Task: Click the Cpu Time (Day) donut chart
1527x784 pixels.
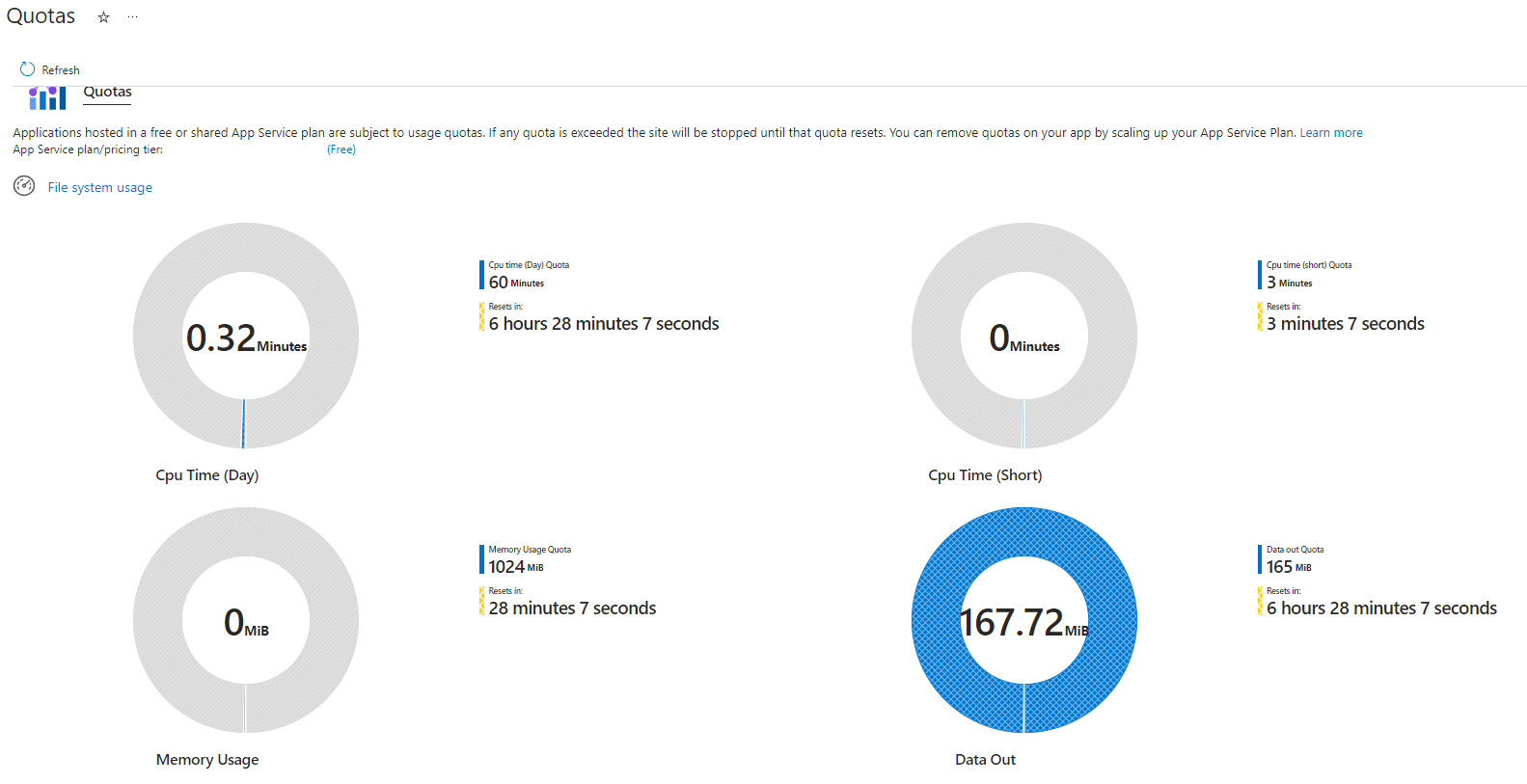Action: point(246,336)
